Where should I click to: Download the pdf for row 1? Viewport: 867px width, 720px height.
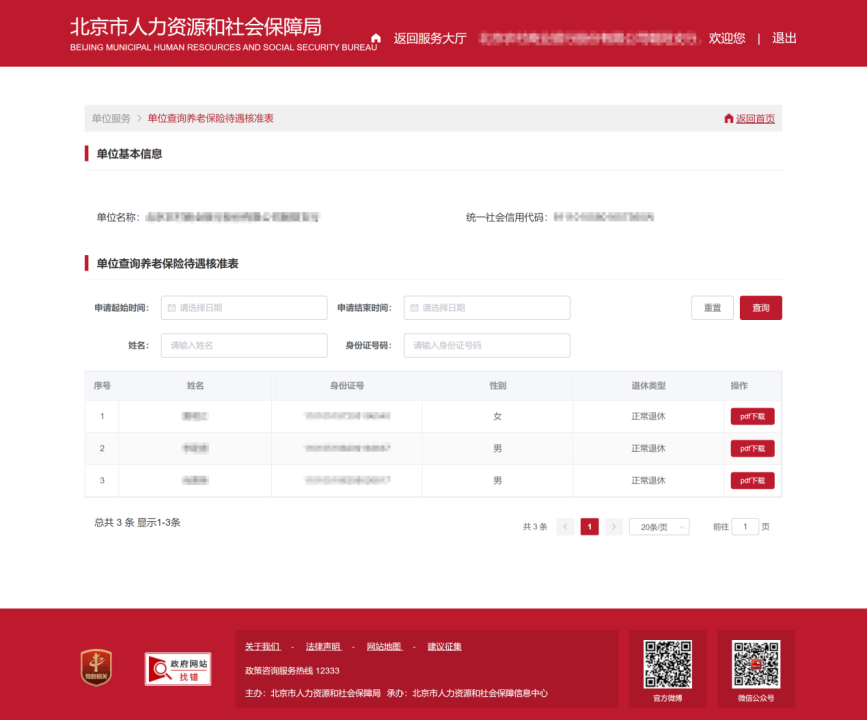[x=752, y=417]
